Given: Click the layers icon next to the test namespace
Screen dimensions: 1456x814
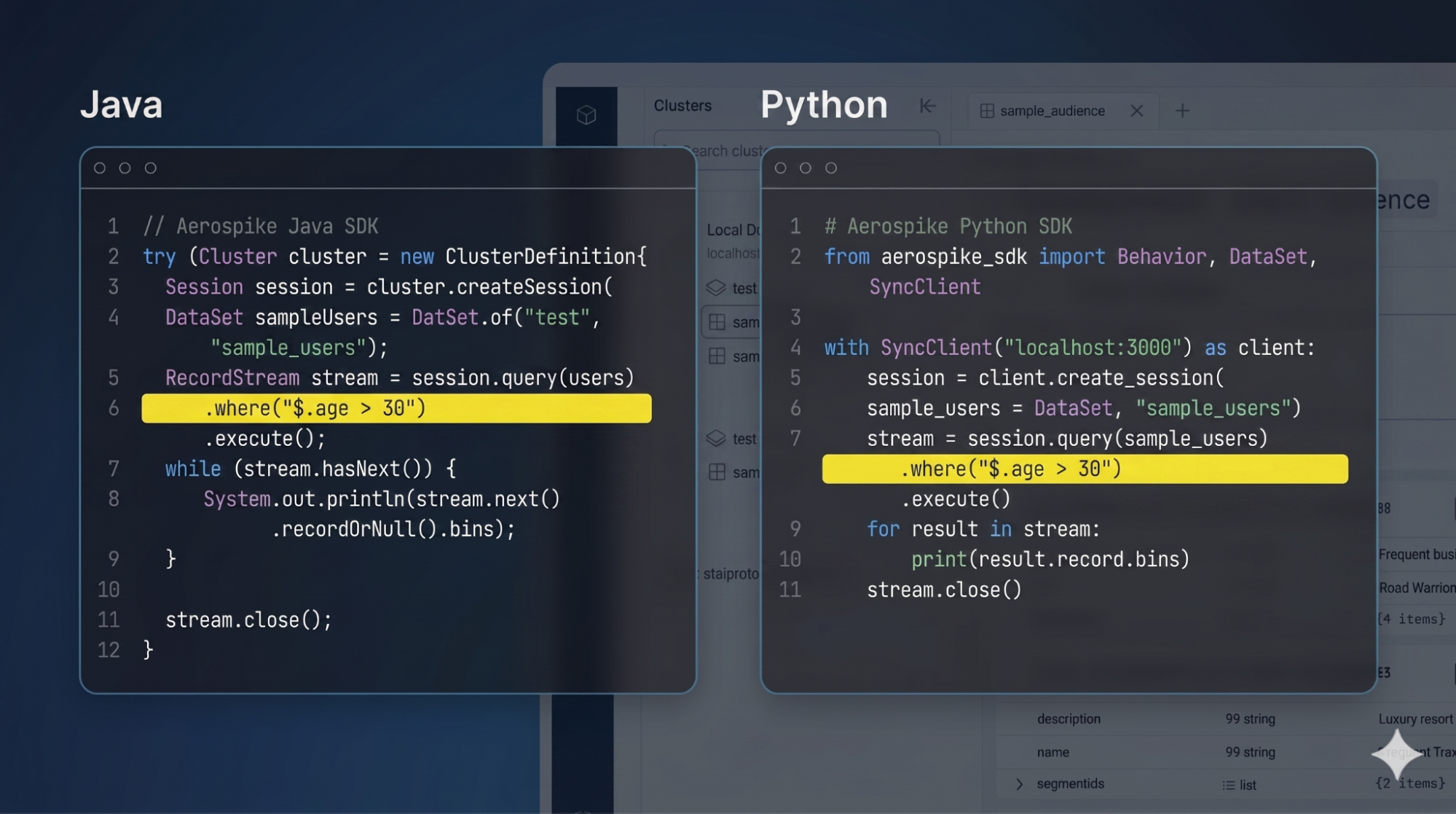Looking at the screenshot, I should tap(716, 289).
